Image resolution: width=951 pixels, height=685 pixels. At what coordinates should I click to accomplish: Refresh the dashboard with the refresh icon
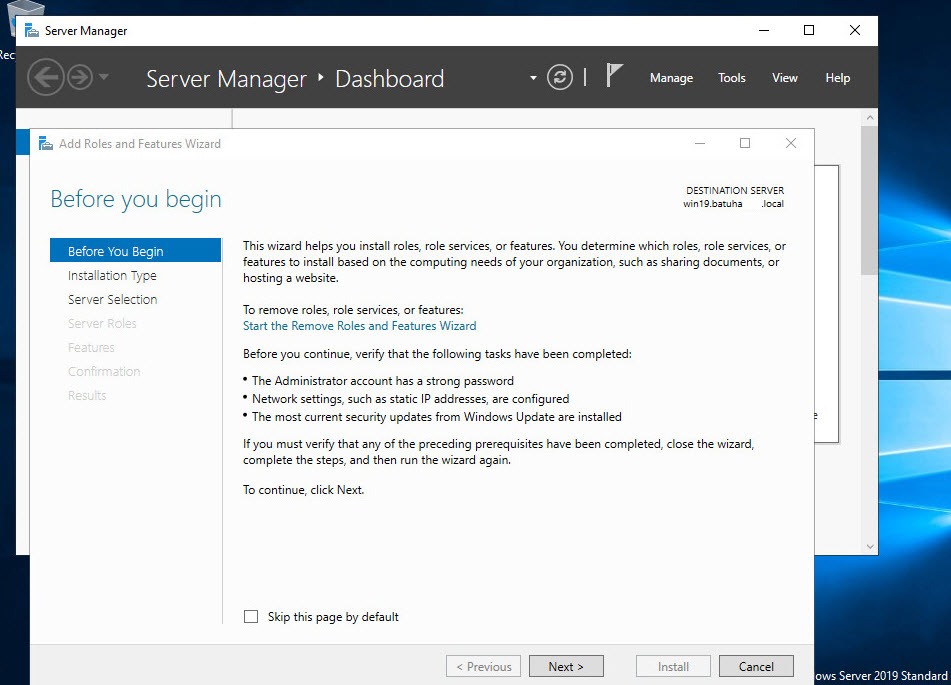click(560, 78)
